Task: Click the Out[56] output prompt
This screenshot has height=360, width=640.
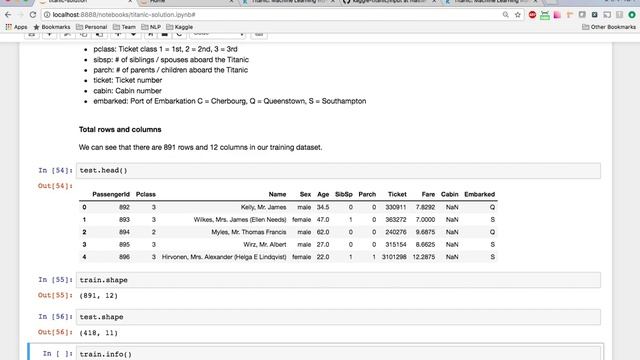Action: click(56, 332)
